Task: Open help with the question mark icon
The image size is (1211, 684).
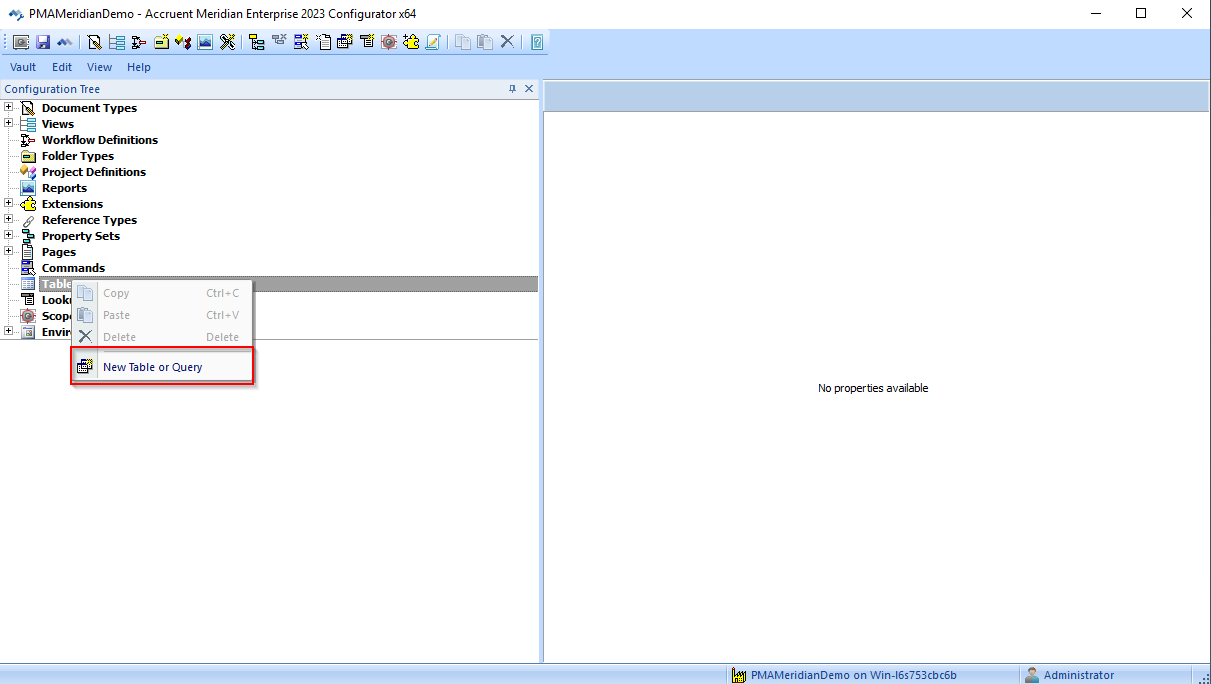Action: coord(537,42)
